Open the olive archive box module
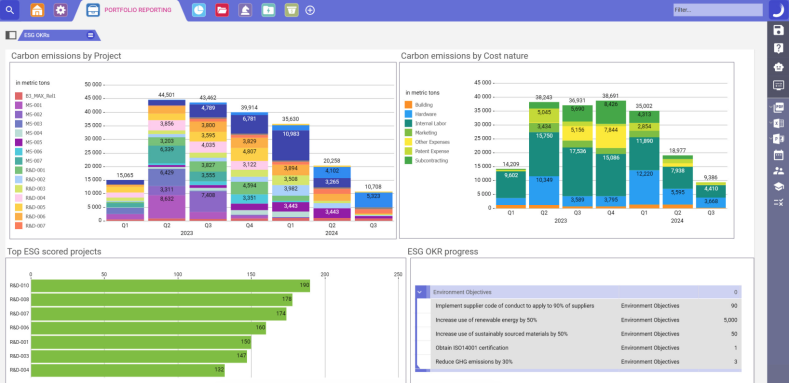Image resolution: width=789 pixels, height=383 pixels. click(x=291, y=10)
